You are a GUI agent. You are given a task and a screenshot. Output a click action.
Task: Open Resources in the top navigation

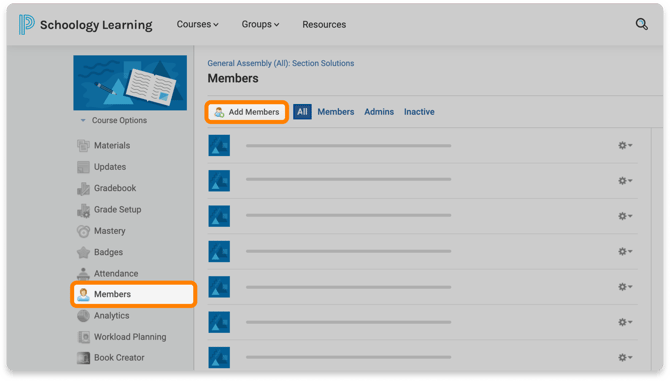(324, 24)
